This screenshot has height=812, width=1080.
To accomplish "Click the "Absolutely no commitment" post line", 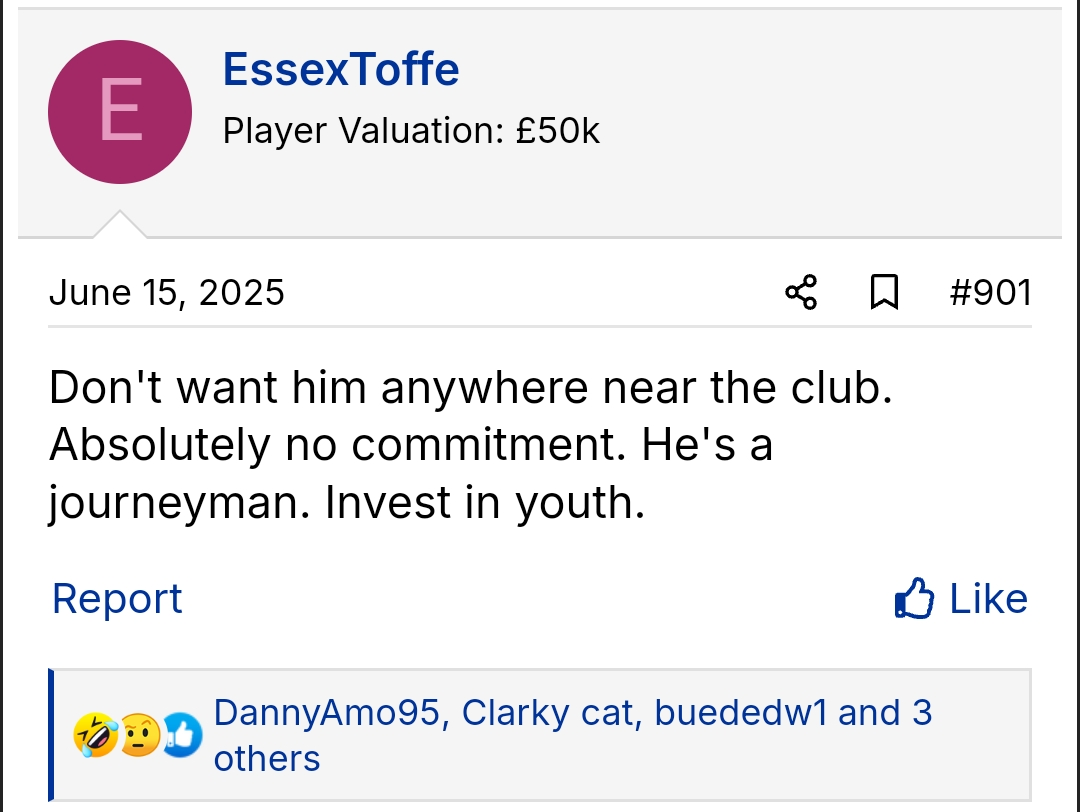I will [410, 446].
